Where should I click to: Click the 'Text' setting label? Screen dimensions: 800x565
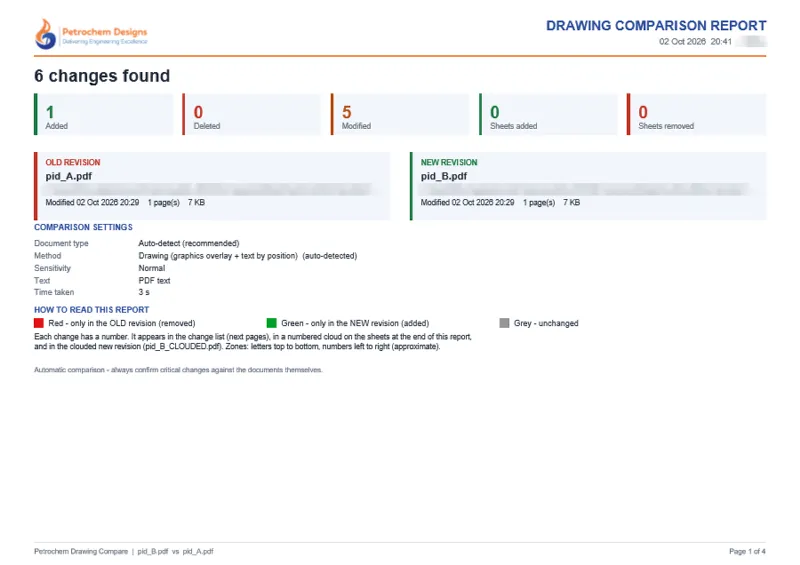42,281
